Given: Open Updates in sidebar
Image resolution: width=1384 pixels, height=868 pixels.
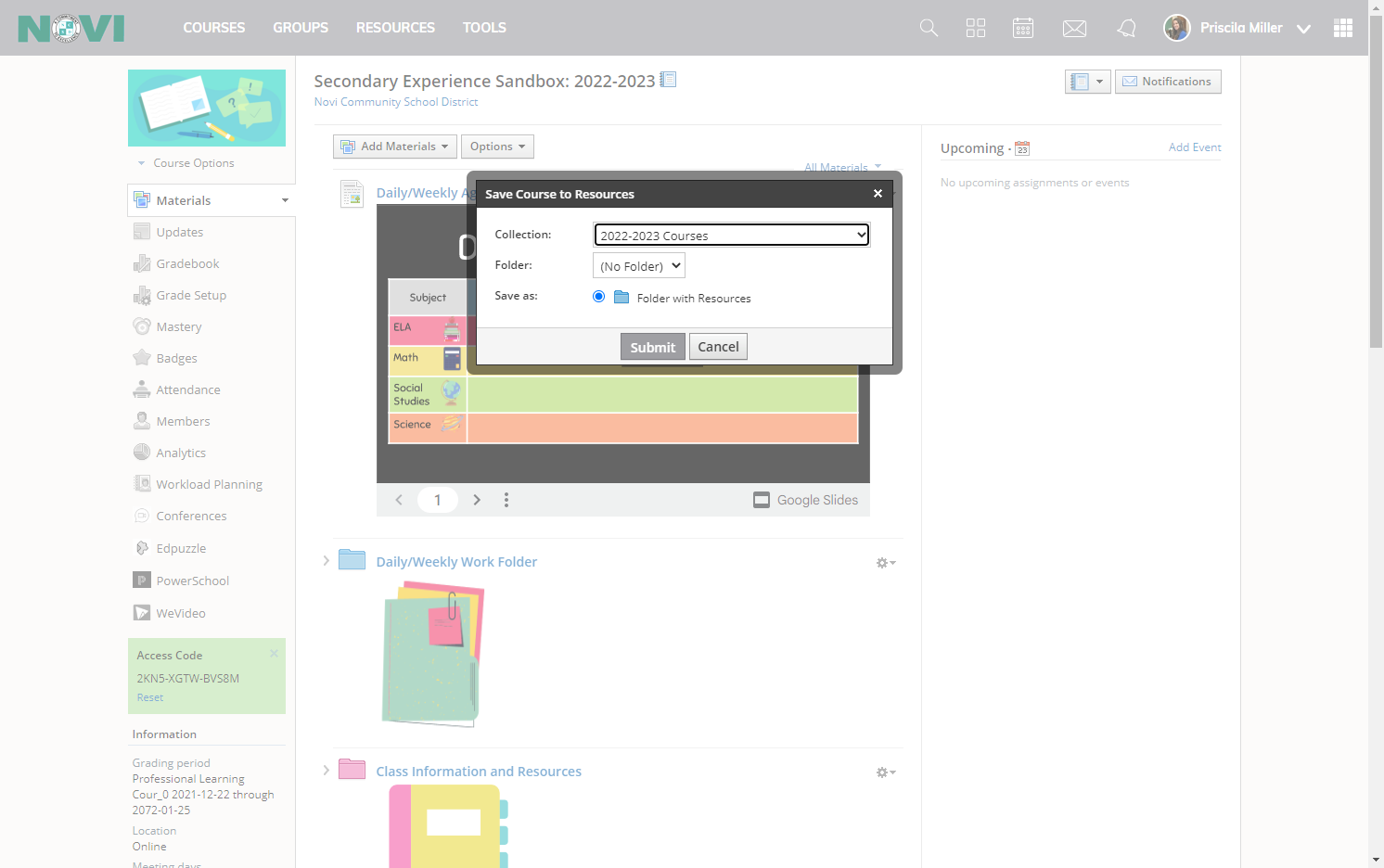Looking at the screenshot, I should [x=180, y=232].
